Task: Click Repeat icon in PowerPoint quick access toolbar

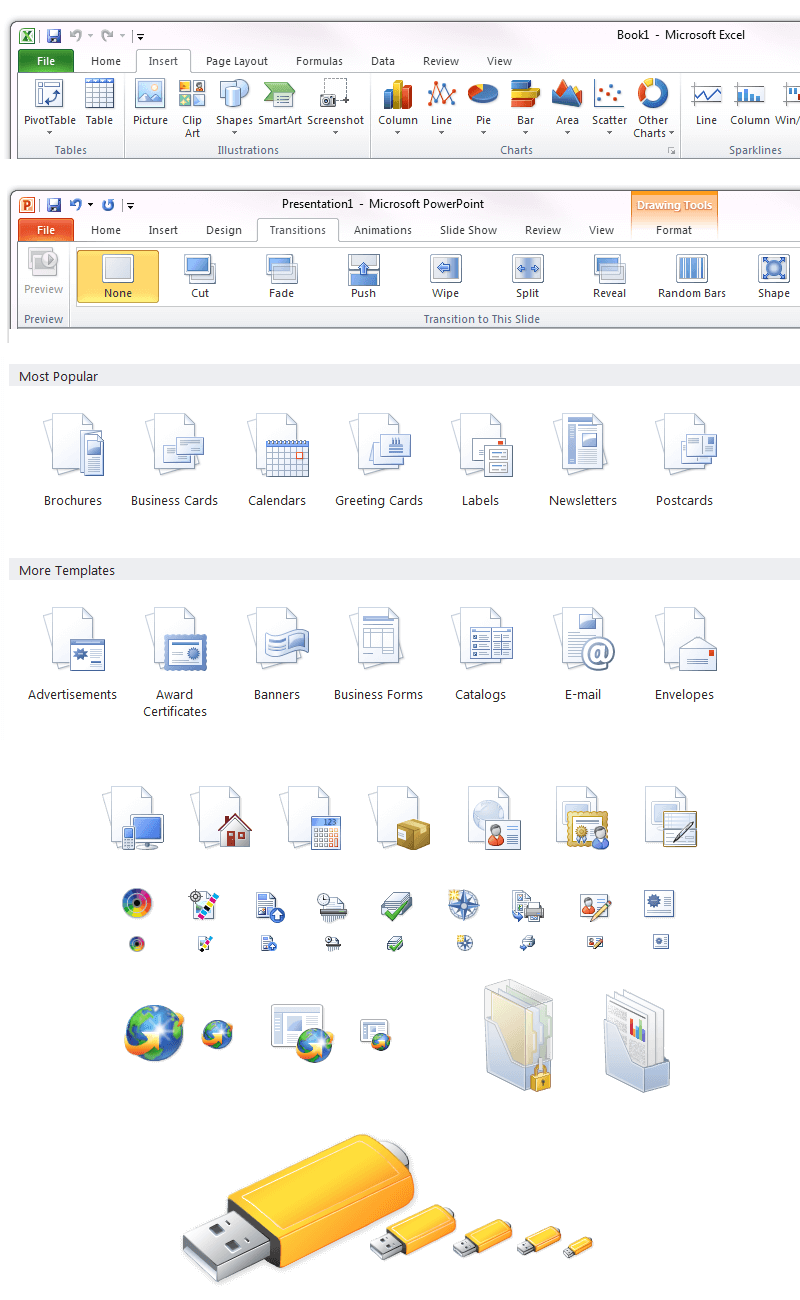Action: (108, 205)
